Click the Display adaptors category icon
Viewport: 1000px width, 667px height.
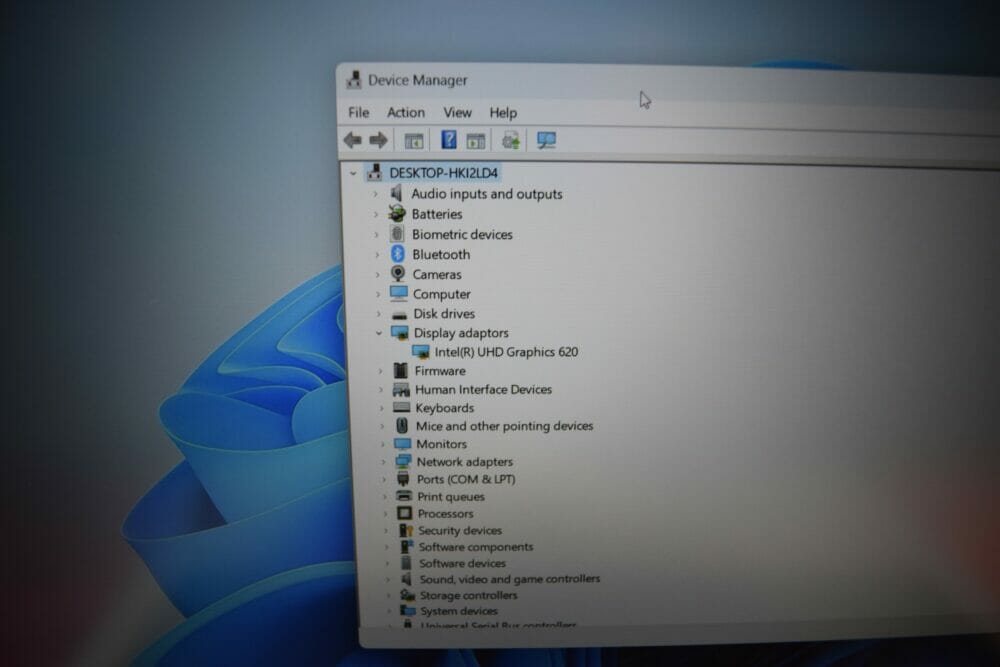click(400, 333)
